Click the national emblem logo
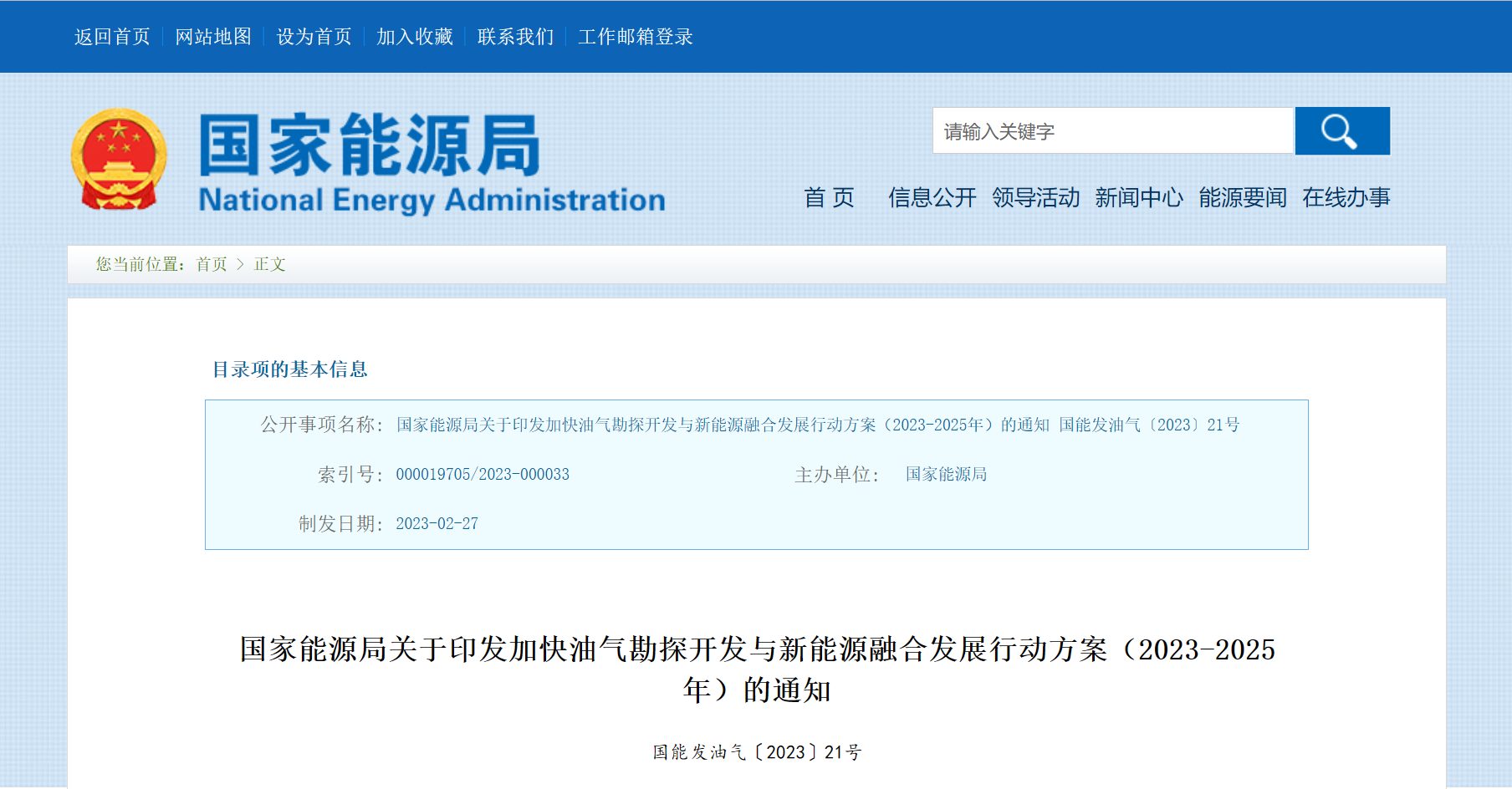 click(119, 159)
